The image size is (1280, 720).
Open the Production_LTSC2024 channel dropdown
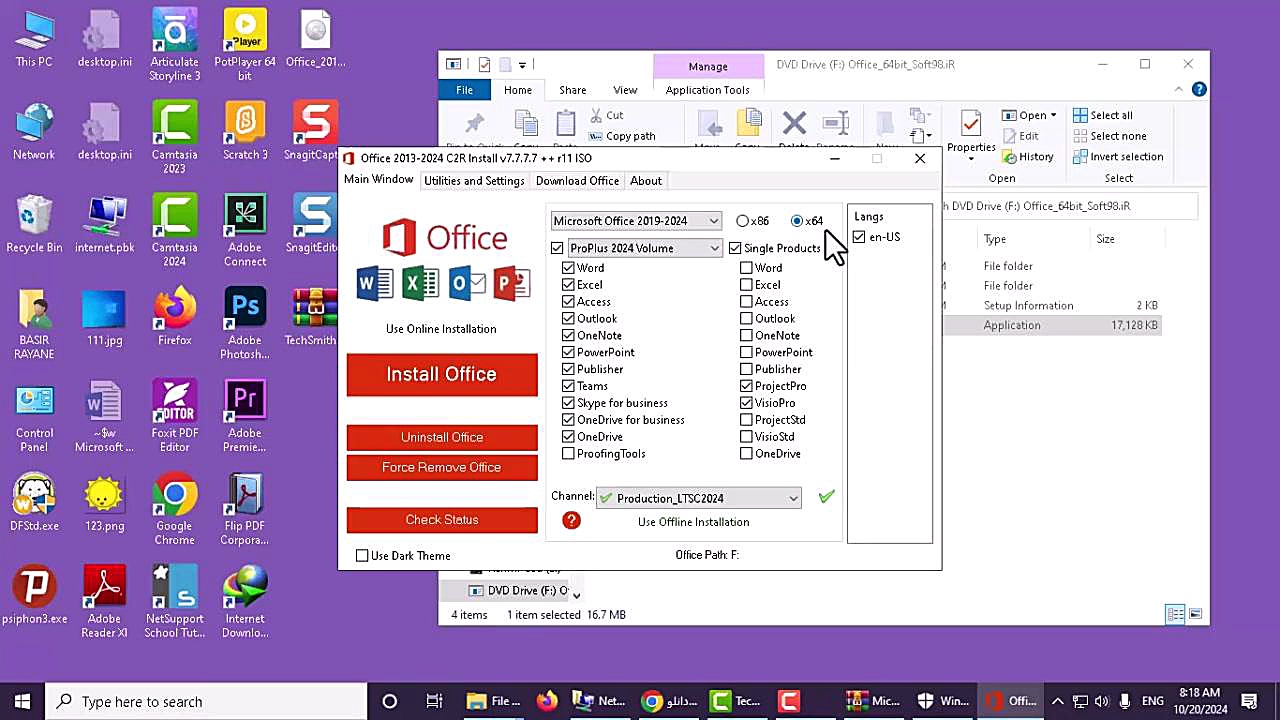[699, 498]
